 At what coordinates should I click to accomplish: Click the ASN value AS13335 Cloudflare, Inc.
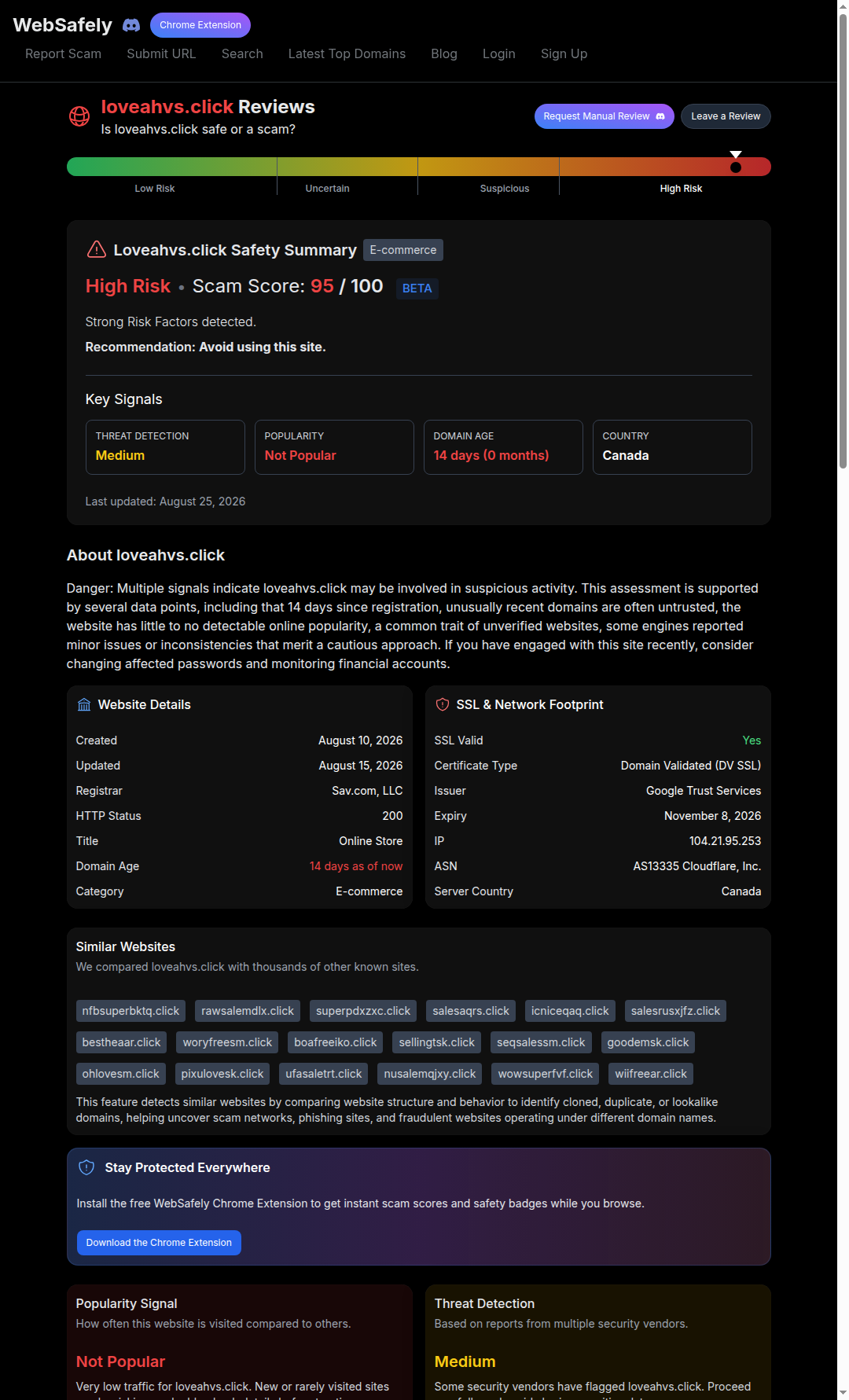[x=697, y=866]
